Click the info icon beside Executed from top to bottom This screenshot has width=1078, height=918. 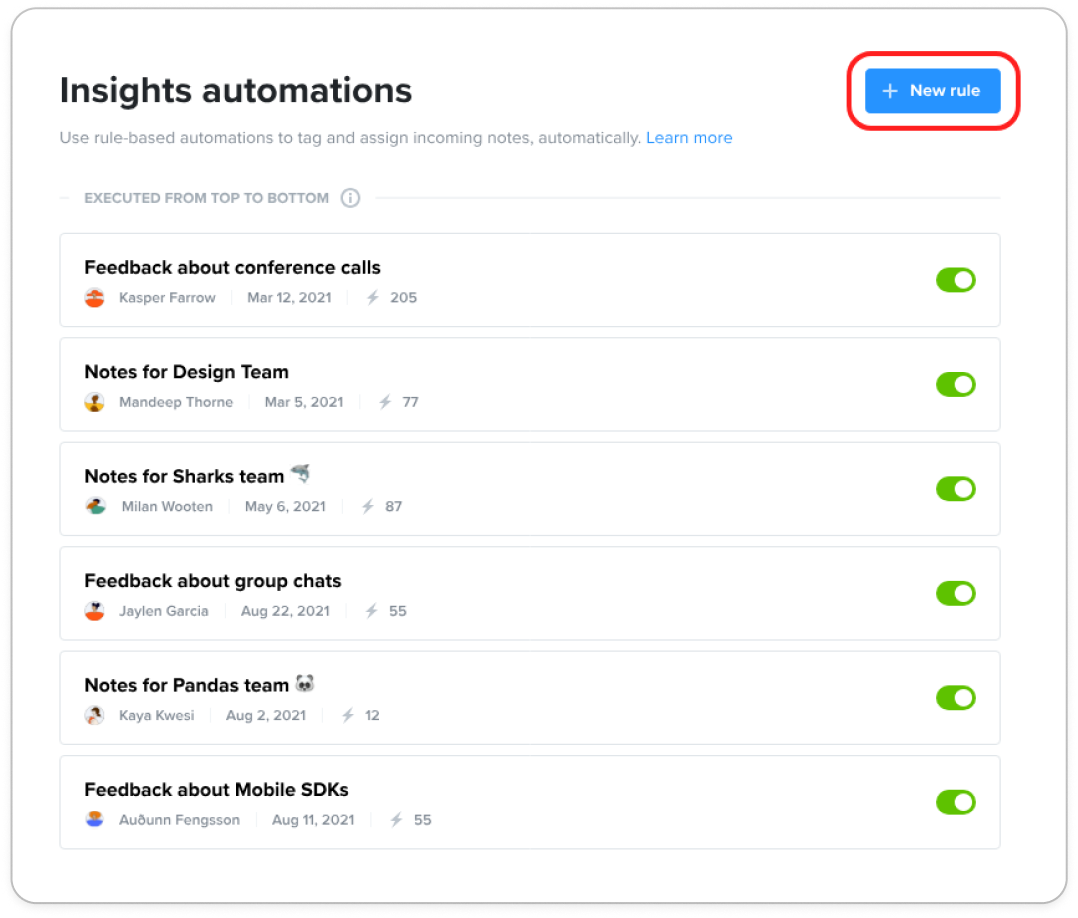351,198
